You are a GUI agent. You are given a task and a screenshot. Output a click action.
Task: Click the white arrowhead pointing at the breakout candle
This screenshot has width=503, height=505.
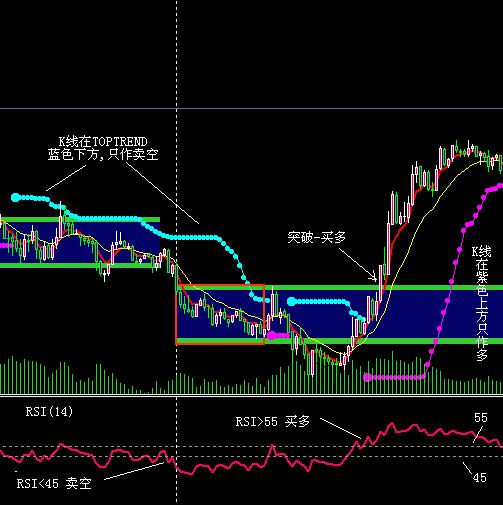click(374, 277)
